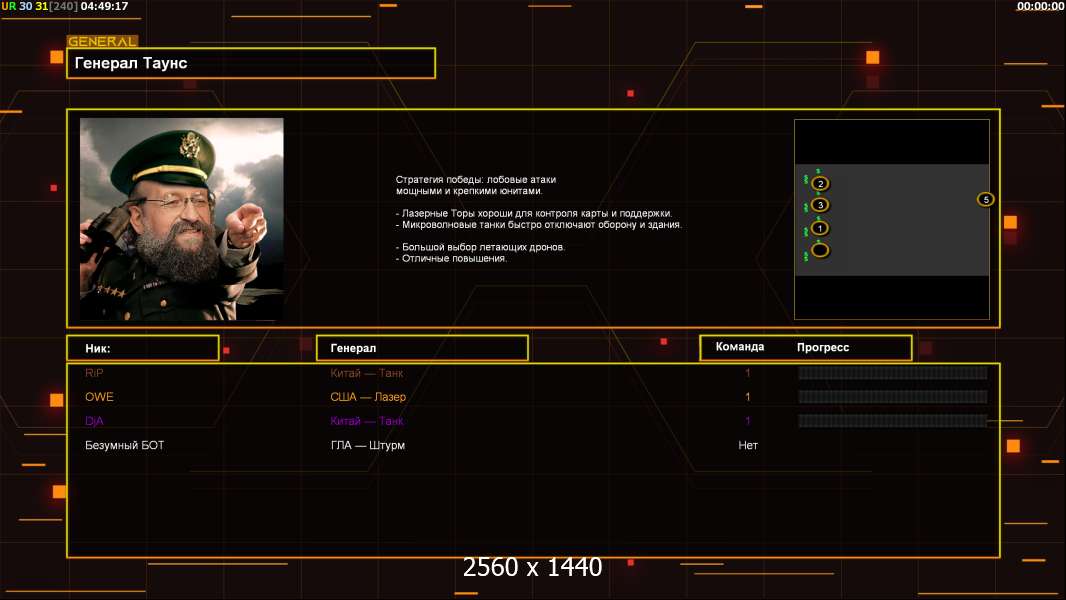Click start position marker 5 on minimap

986,199
